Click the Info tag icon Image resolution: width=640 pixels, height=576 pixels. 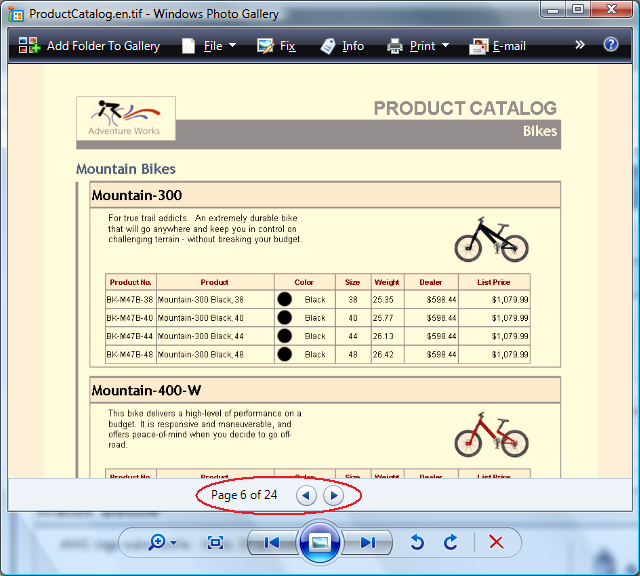tap(328, 46)
